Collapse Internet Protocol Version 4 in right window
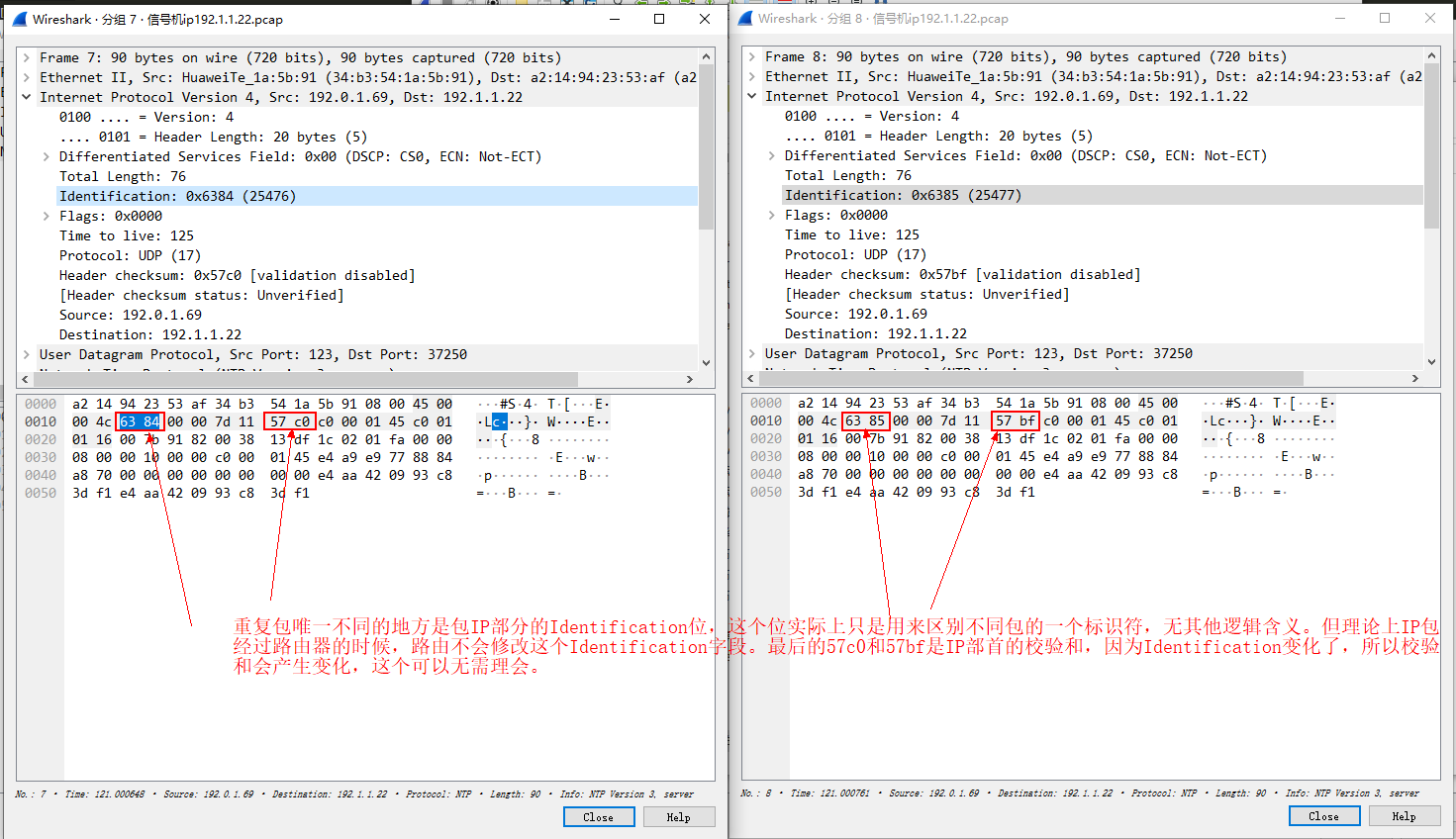1456x839 pixels. [752, 96]
